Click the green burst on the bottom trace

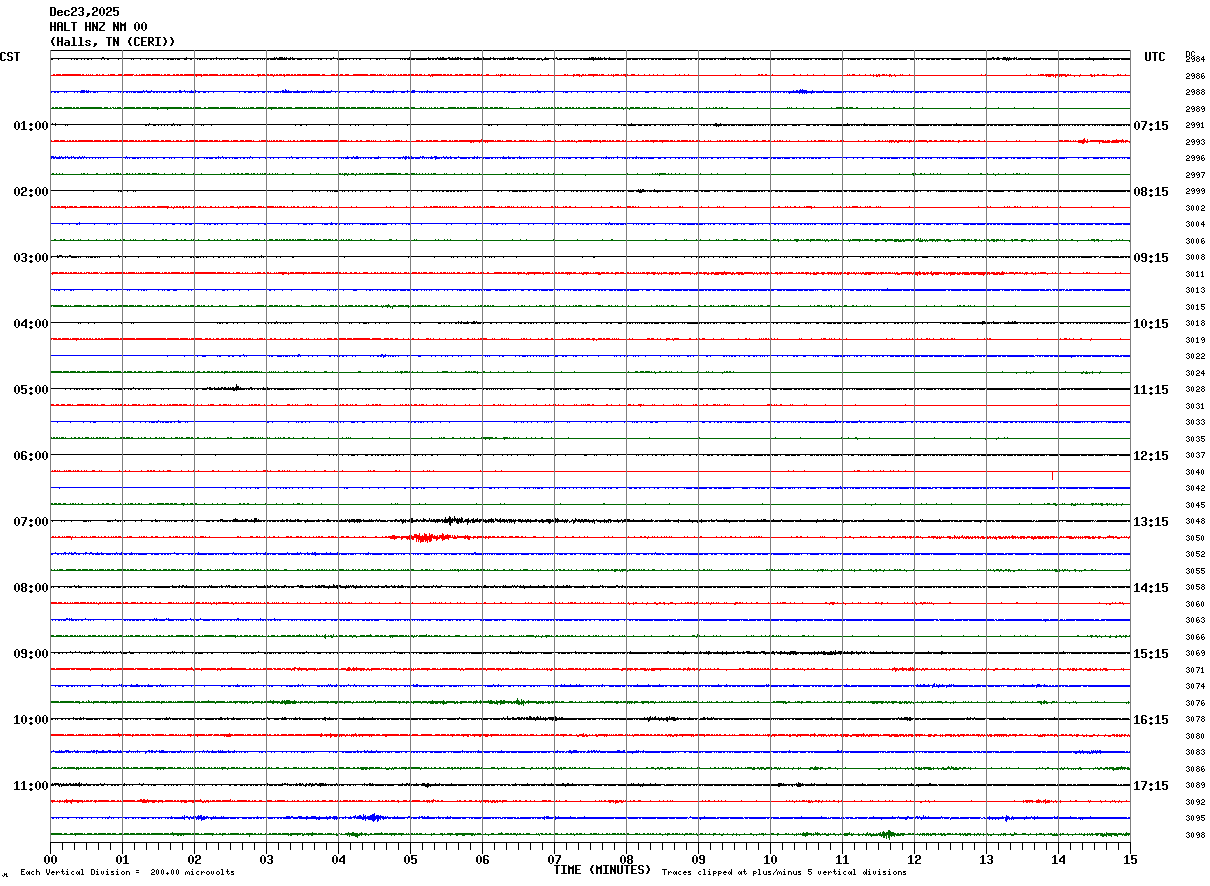point(886,834)
